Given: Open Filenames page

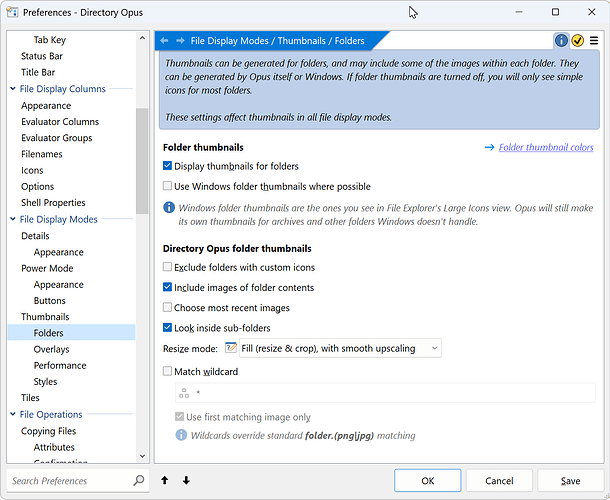Looking at the screenshot, I should coord(42,154).
